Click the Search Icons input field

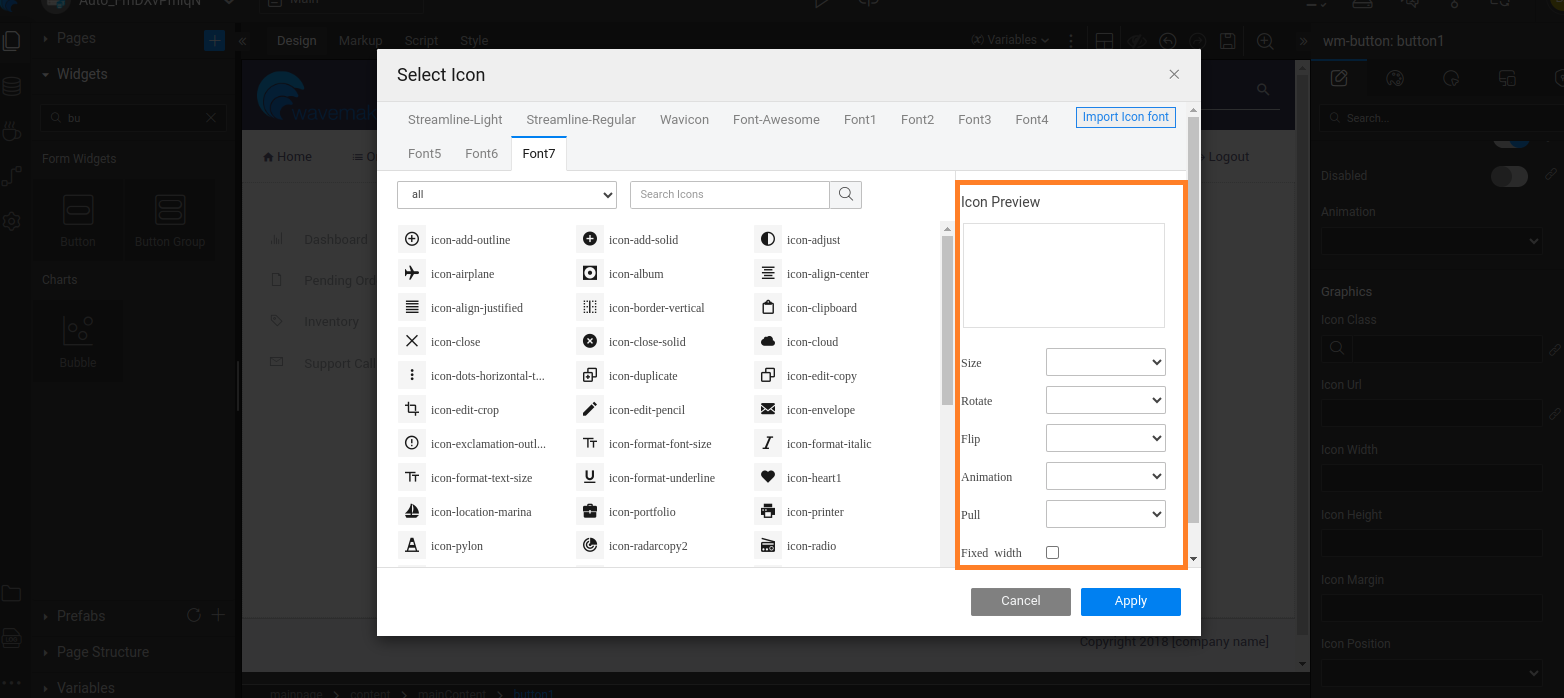coord(729,194)
